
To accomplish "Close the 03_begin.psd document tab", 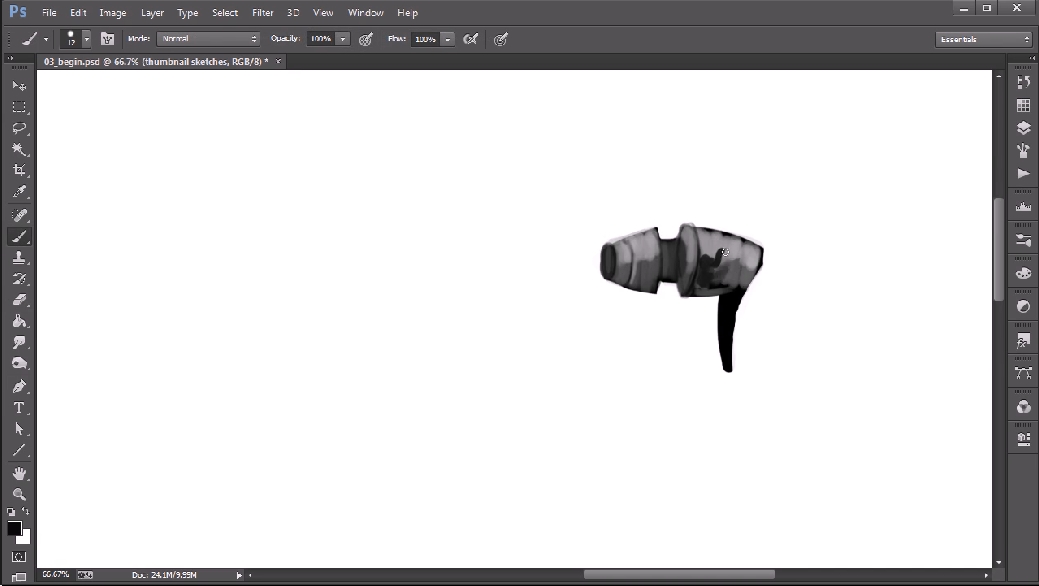I will (279, 61).
